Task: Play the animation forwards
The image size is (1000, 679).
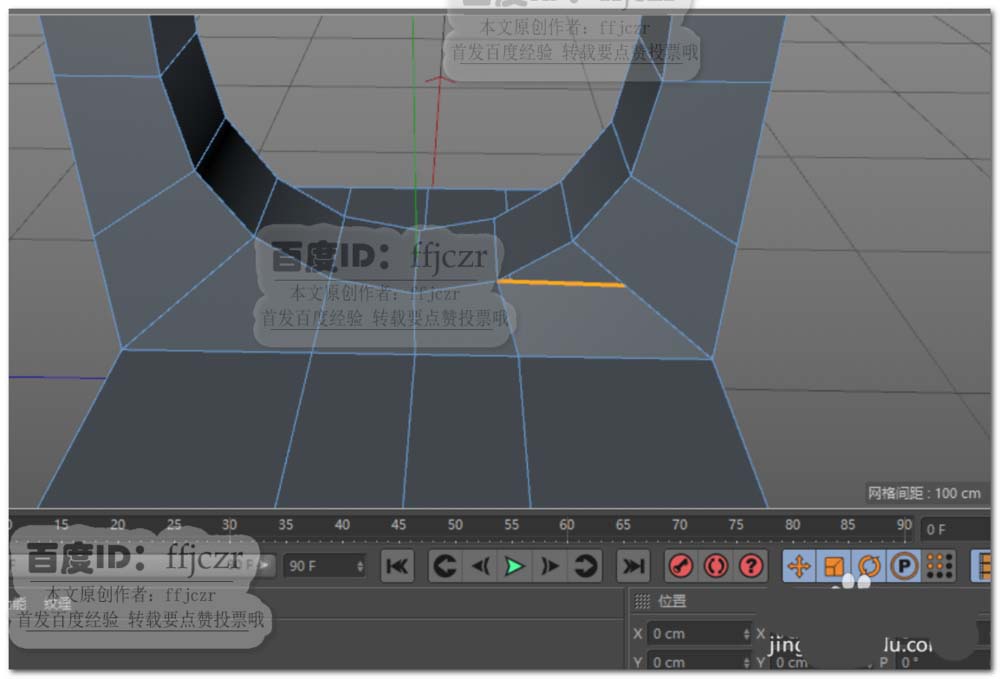Action: (x=514, y=566)
